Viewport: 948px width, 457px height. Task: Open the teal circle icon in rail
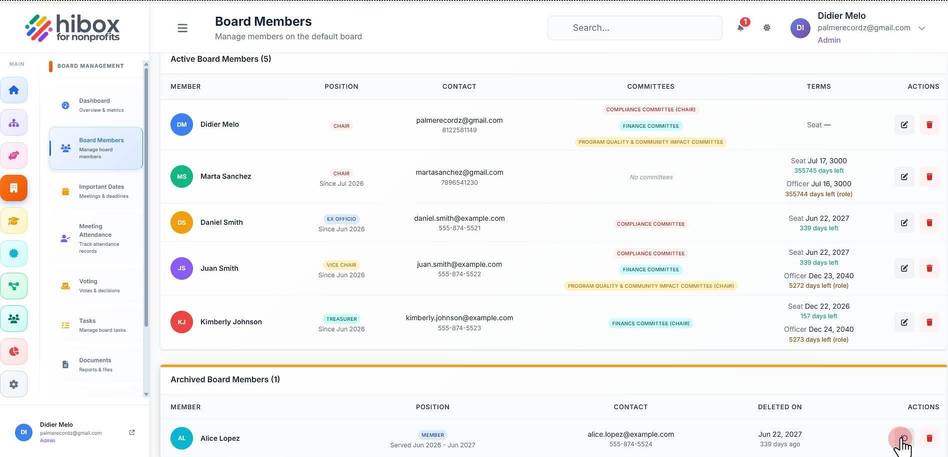[14, 253]
